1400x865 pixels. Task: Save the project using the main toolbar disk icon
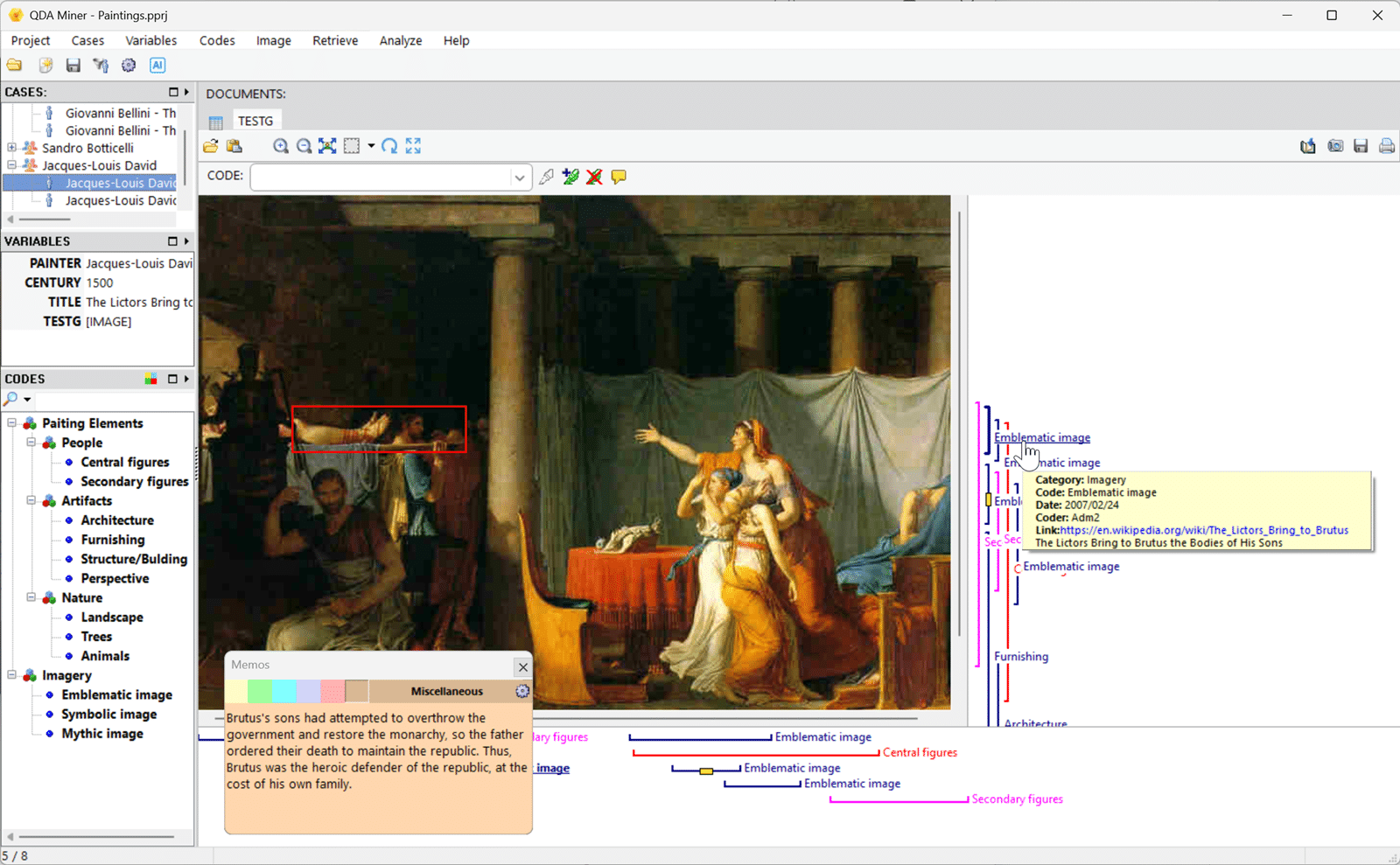tap(73, 66)
